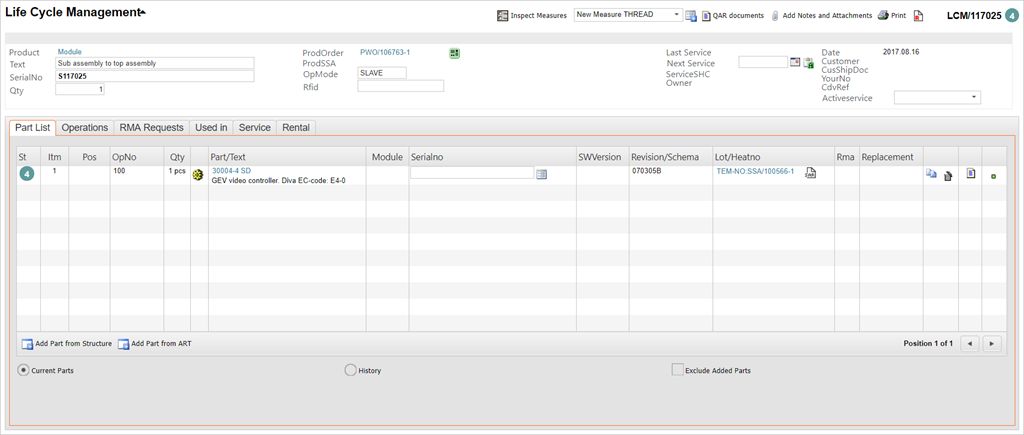Print the life cycle record
The width and height of the screenshot is (1024, 435).
[x=883, y=16]
